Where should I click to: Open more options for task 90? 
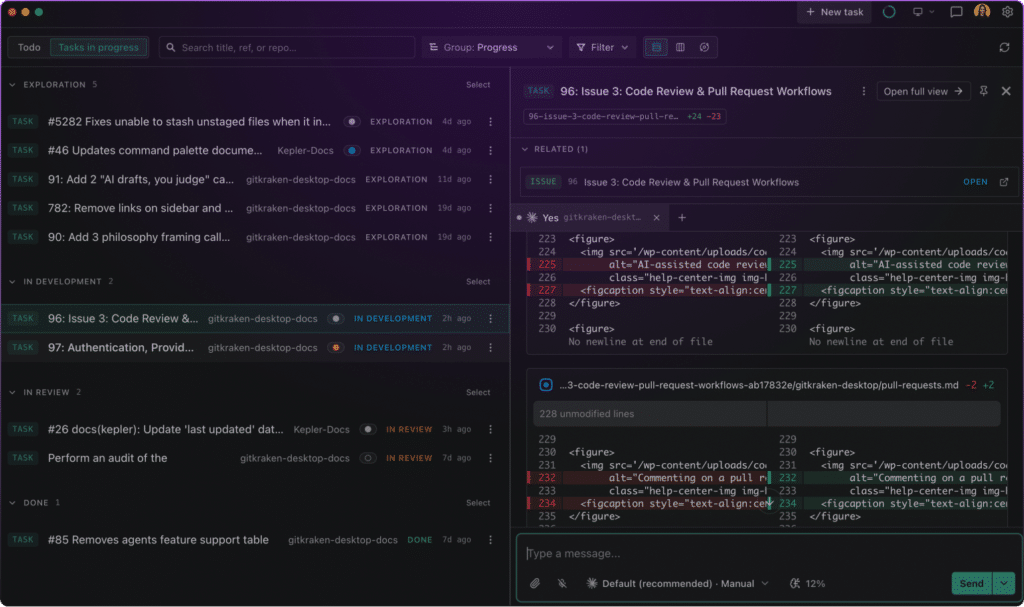coord(490,237)
